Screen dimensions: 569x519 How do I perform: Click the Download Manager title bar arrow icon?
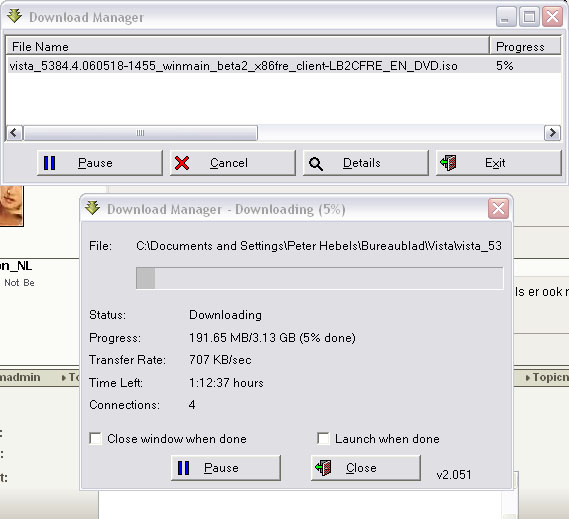click(15, 16)
